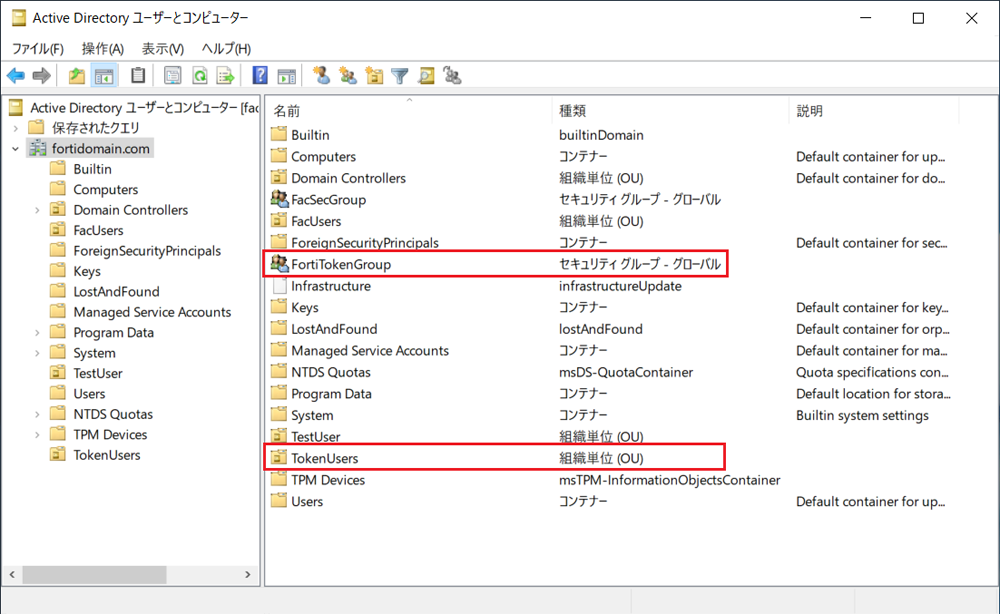Open the 表示(V) menu
Image resolution: width=1000 pixels, height=614 pixels.
[162, 48]
